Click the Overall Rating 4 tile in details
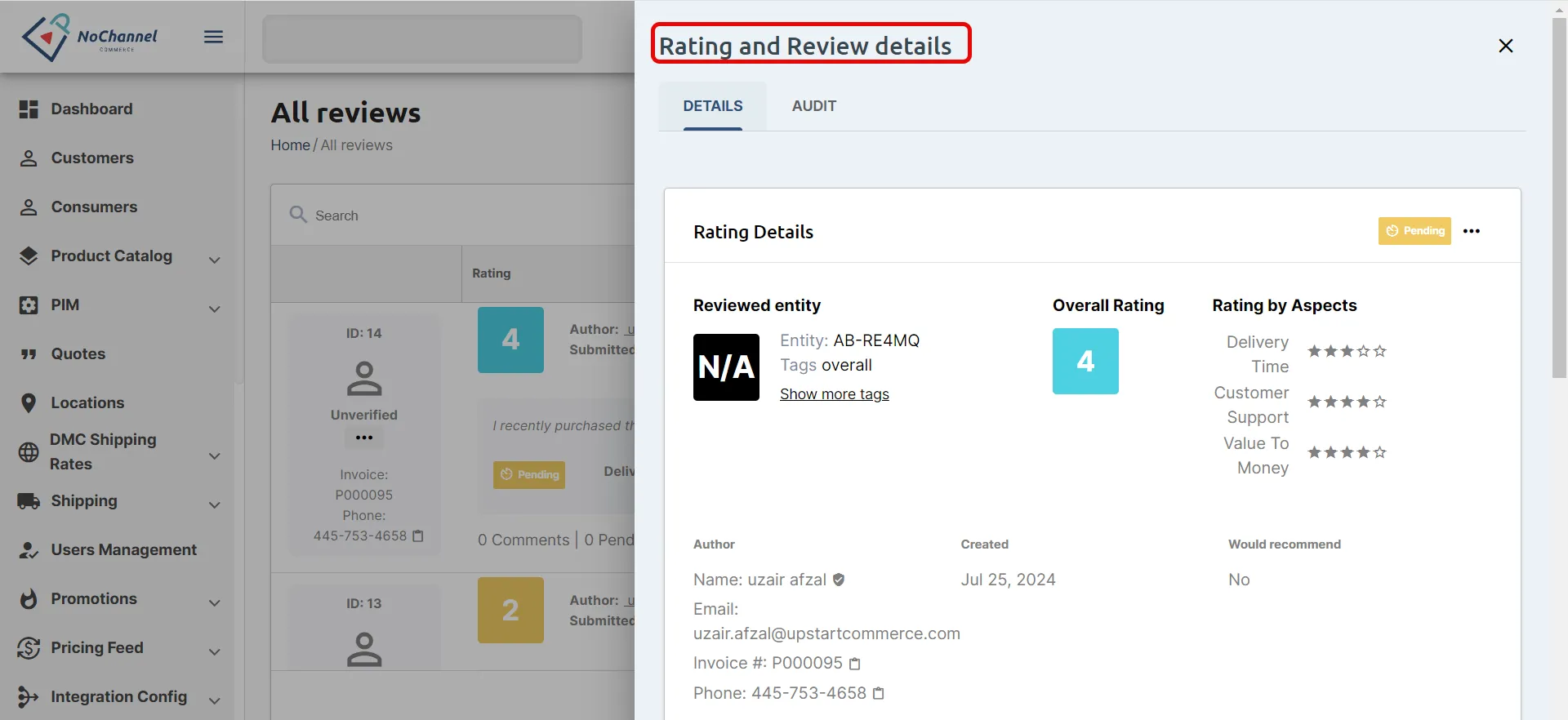The width and height of the screenshot is (1568, 720). click(1085, 361)
